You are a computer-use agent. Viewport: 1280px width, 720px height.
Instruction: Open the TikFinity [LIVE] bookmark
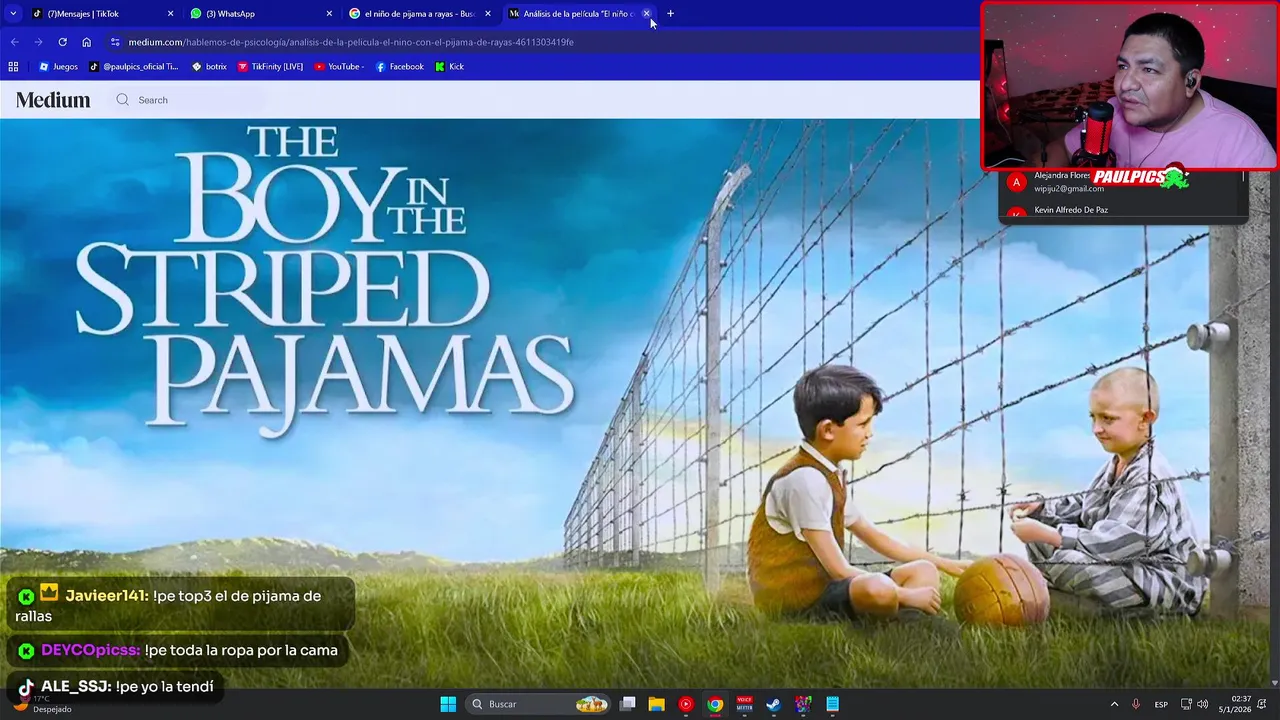270,67
